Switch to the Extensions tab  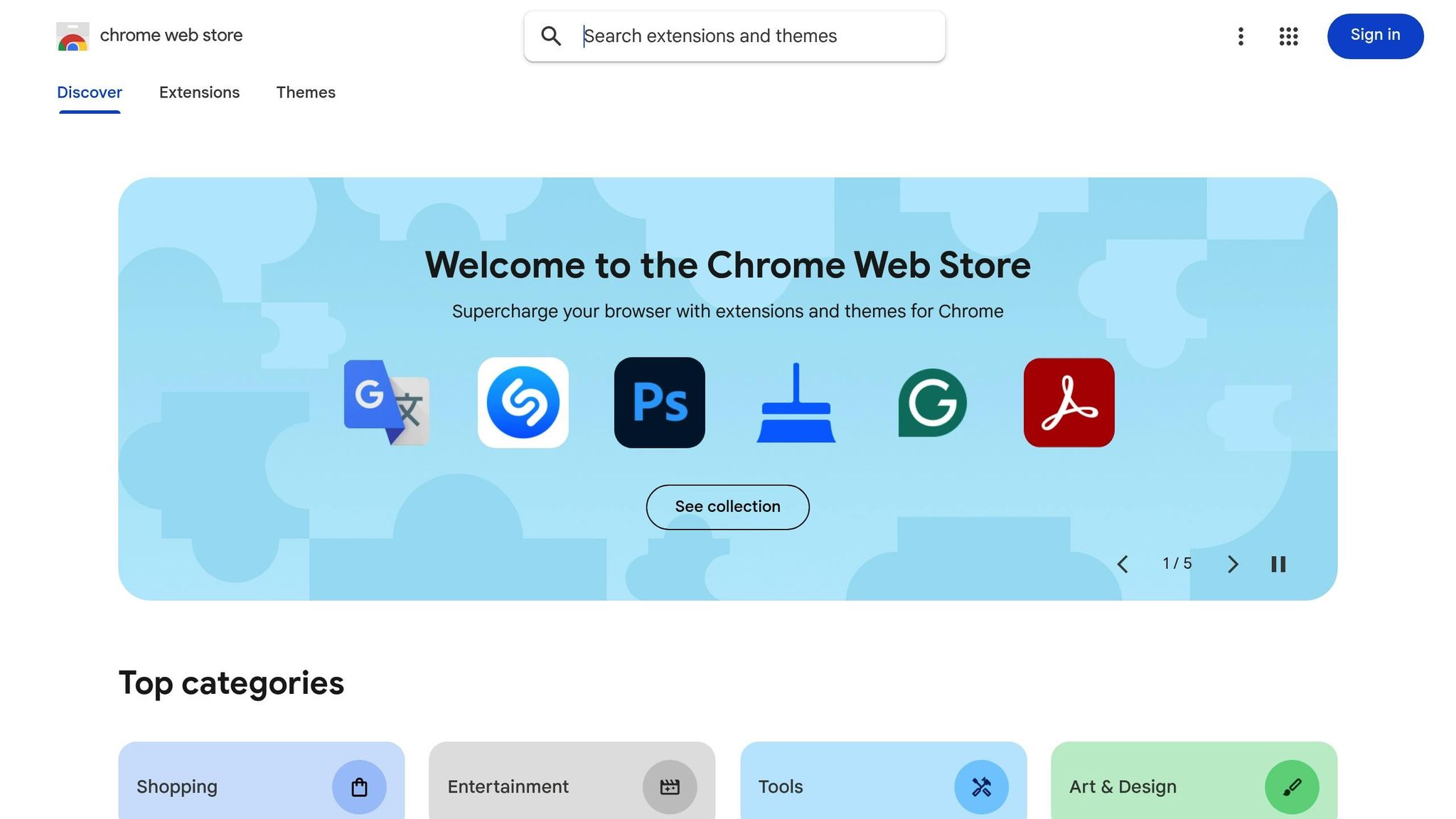point(199,92)
